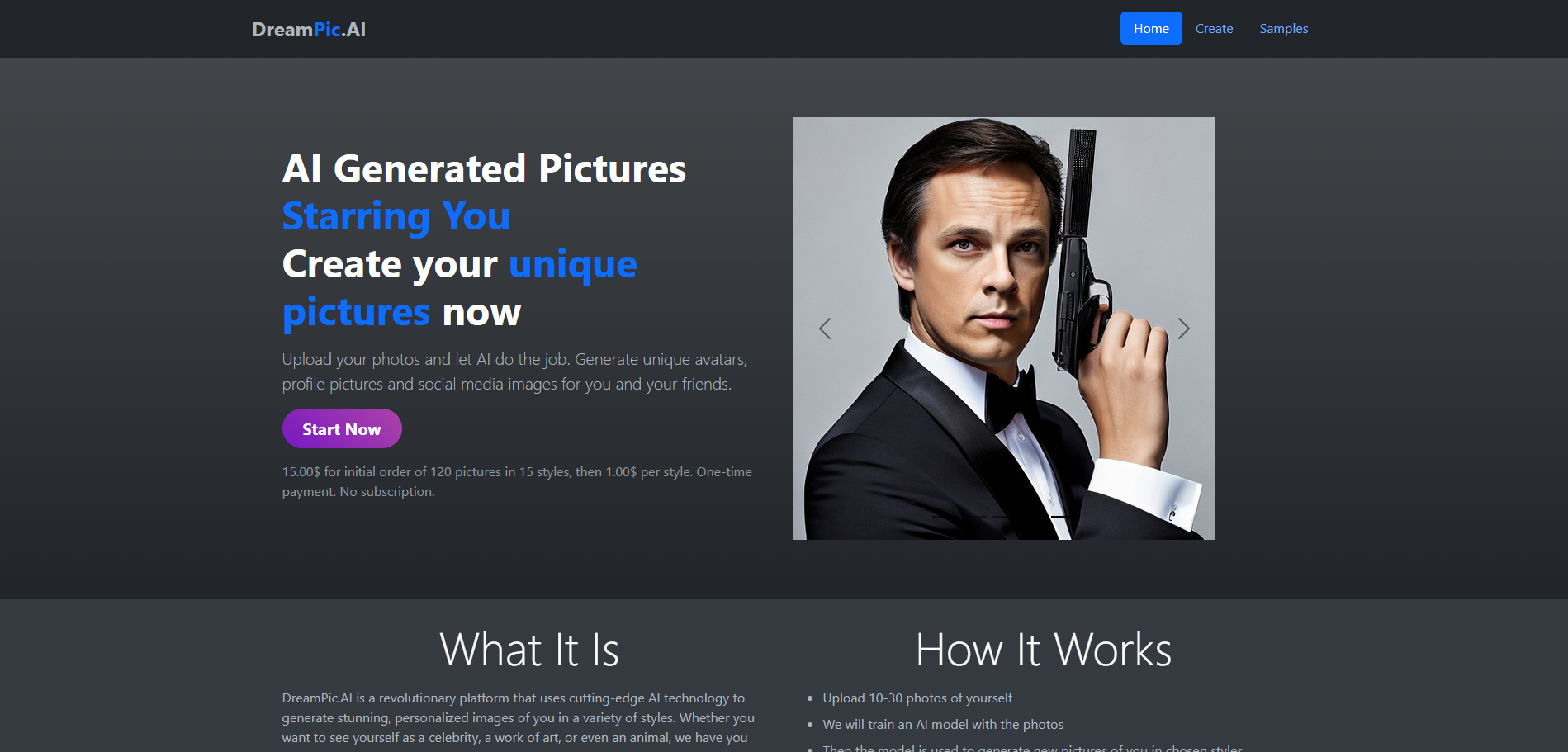
Task: Click the blue word 'unique' in headline
Action: click(x=572, y=264)
